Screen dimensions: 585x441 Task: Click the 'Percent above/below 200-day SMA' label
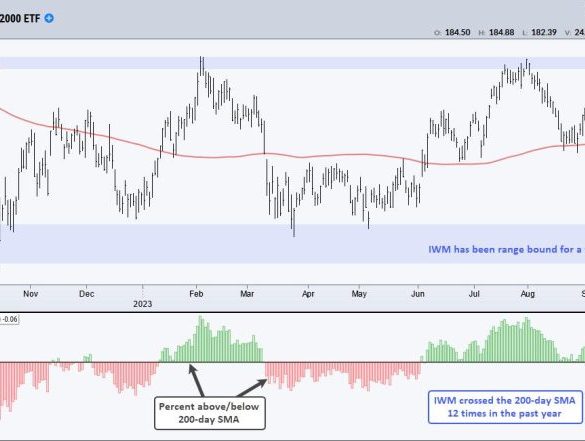pos(210,413)
